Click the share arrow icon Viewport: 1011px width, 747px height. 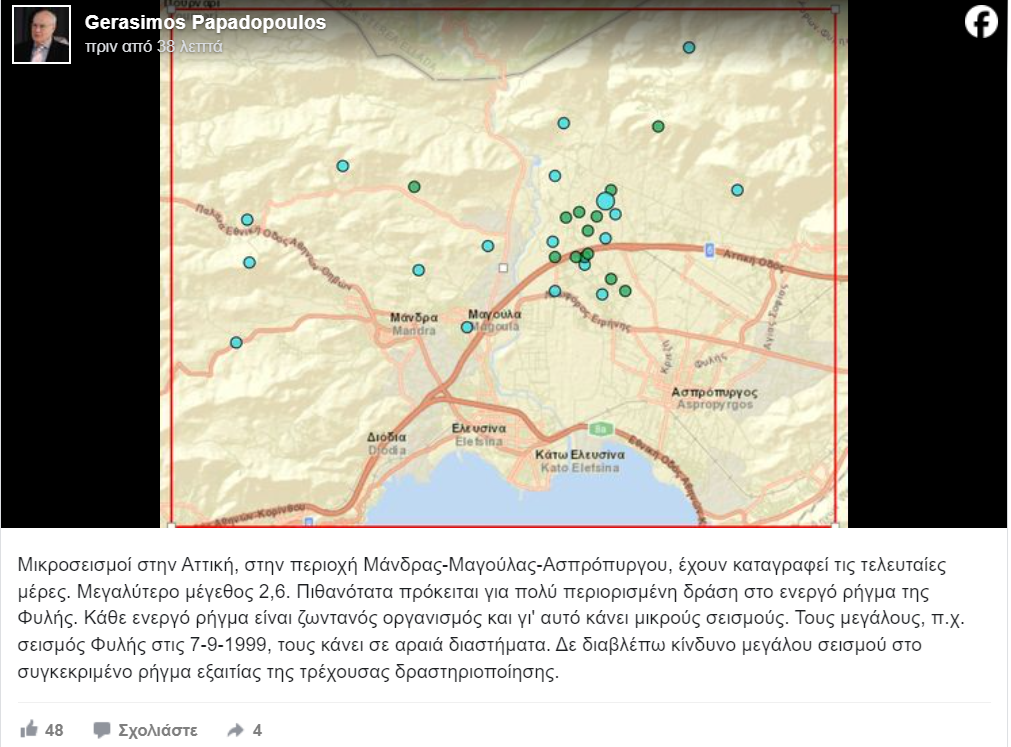[236, 730]
